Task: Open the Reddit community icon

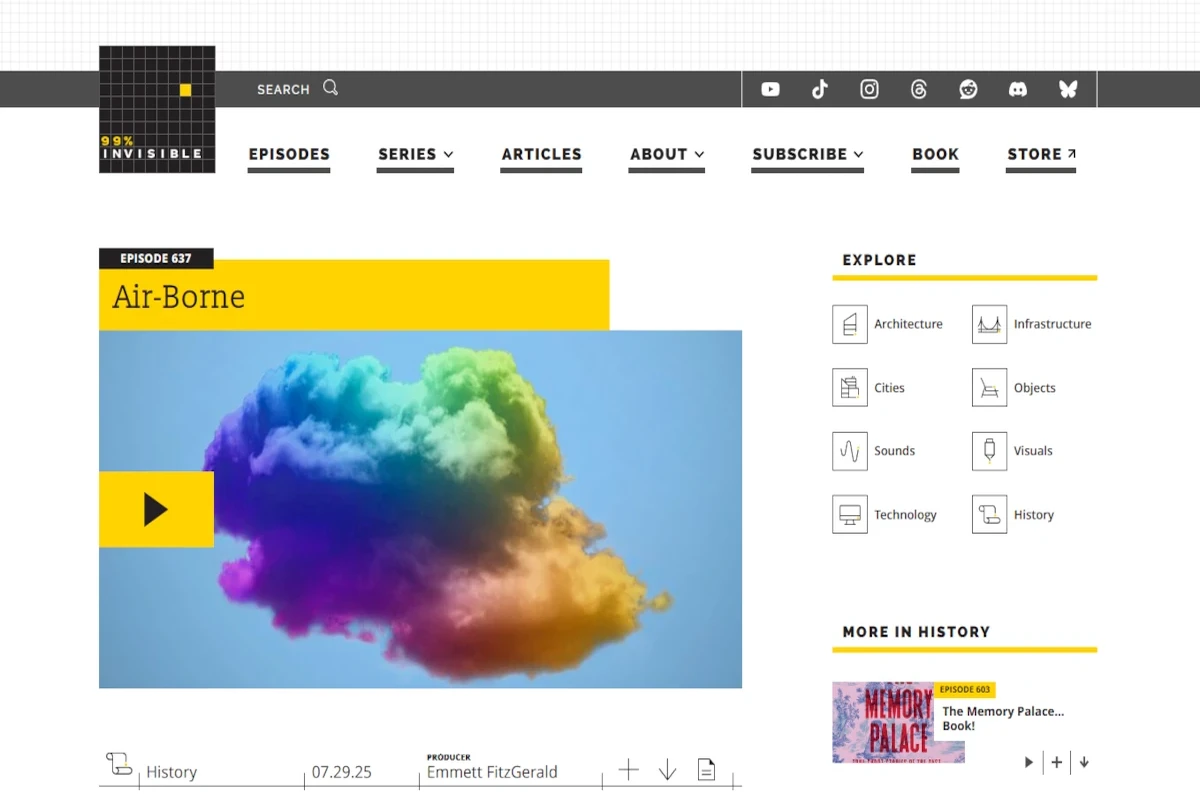Action: pyautogui.click(x=969, y=89)
